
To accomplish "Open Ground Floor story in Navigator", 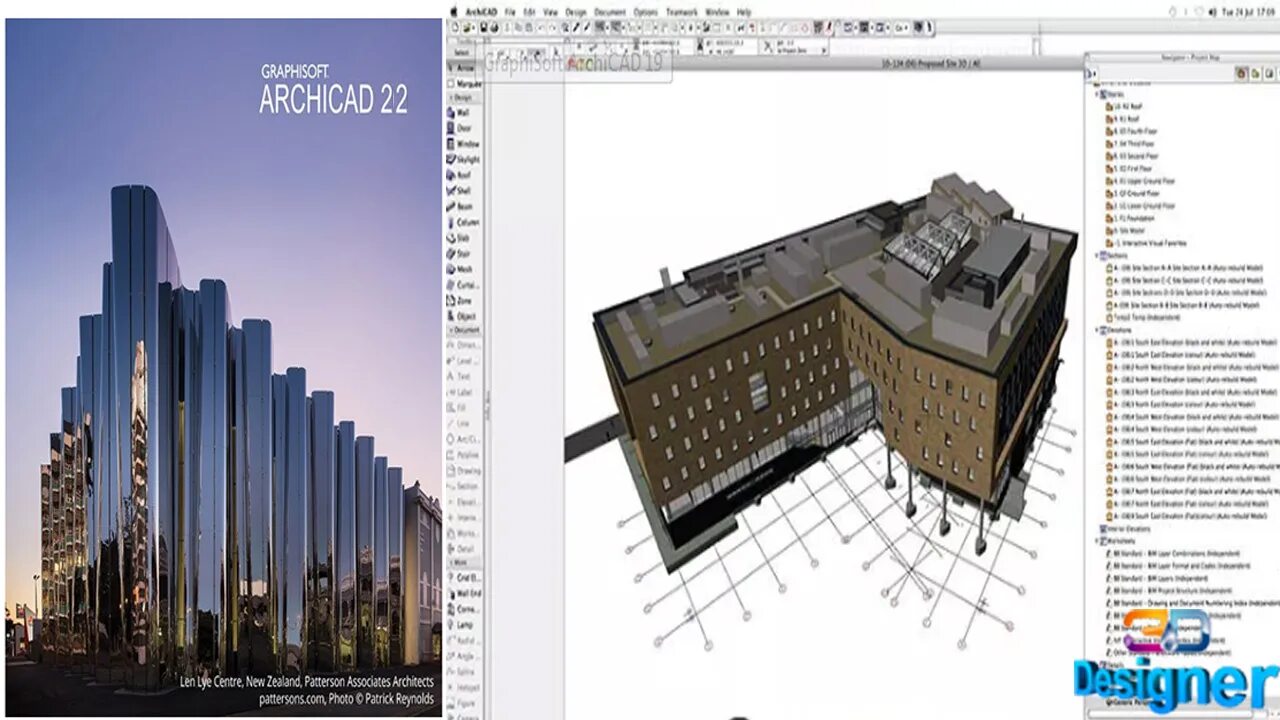I will click(1131, 193).
